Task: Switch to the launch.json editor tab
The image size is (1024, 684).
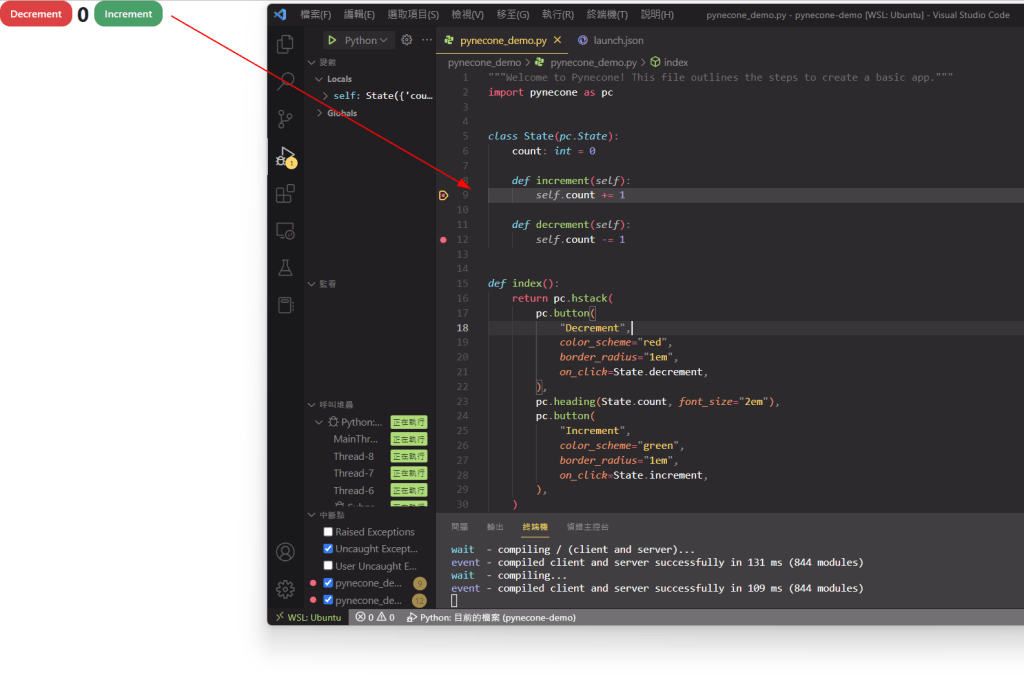Action: point(611,40)
